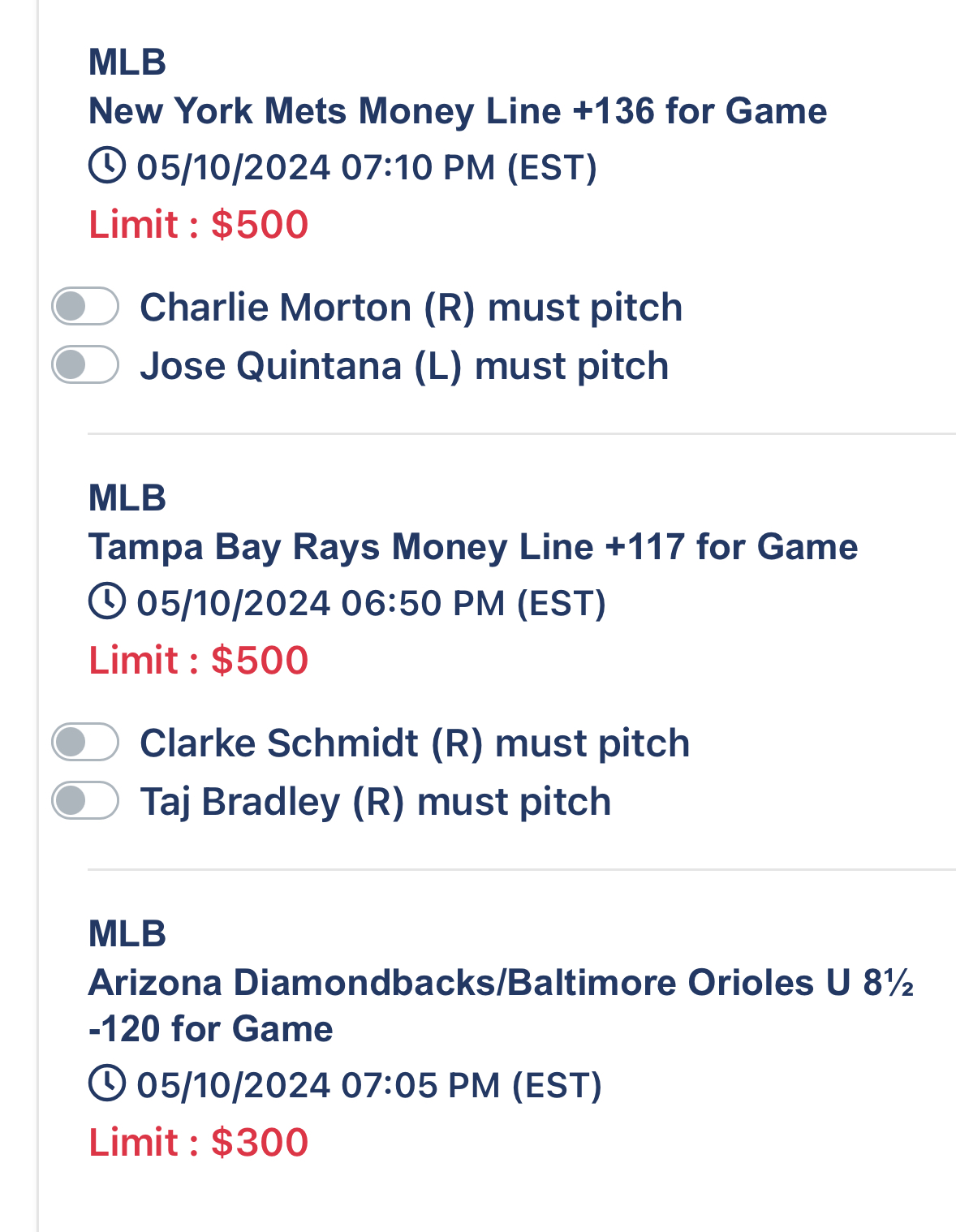The height and width of the screenshot is (1232, 956).
Task: Enable Taj Bradley must pitch toggle
Action: click(x=85, y=800)
